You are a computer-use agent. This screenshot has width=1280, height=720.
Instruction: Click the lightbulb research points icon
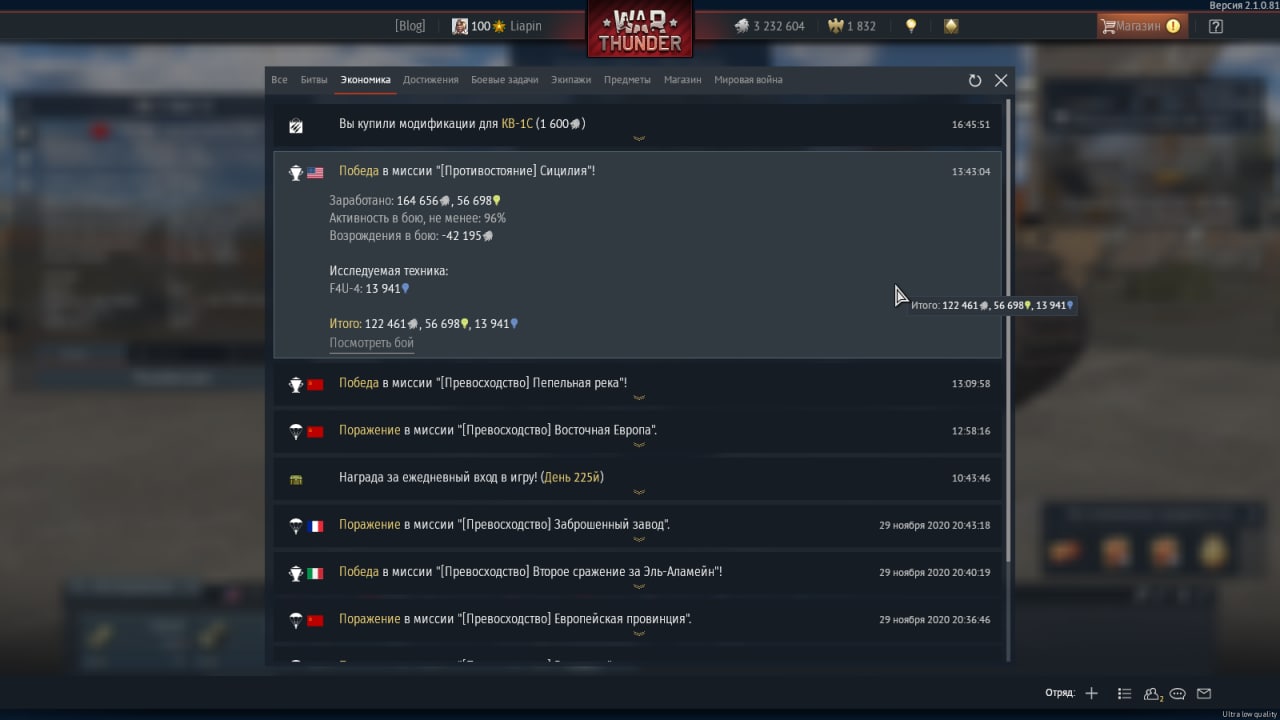click(911, 26)
